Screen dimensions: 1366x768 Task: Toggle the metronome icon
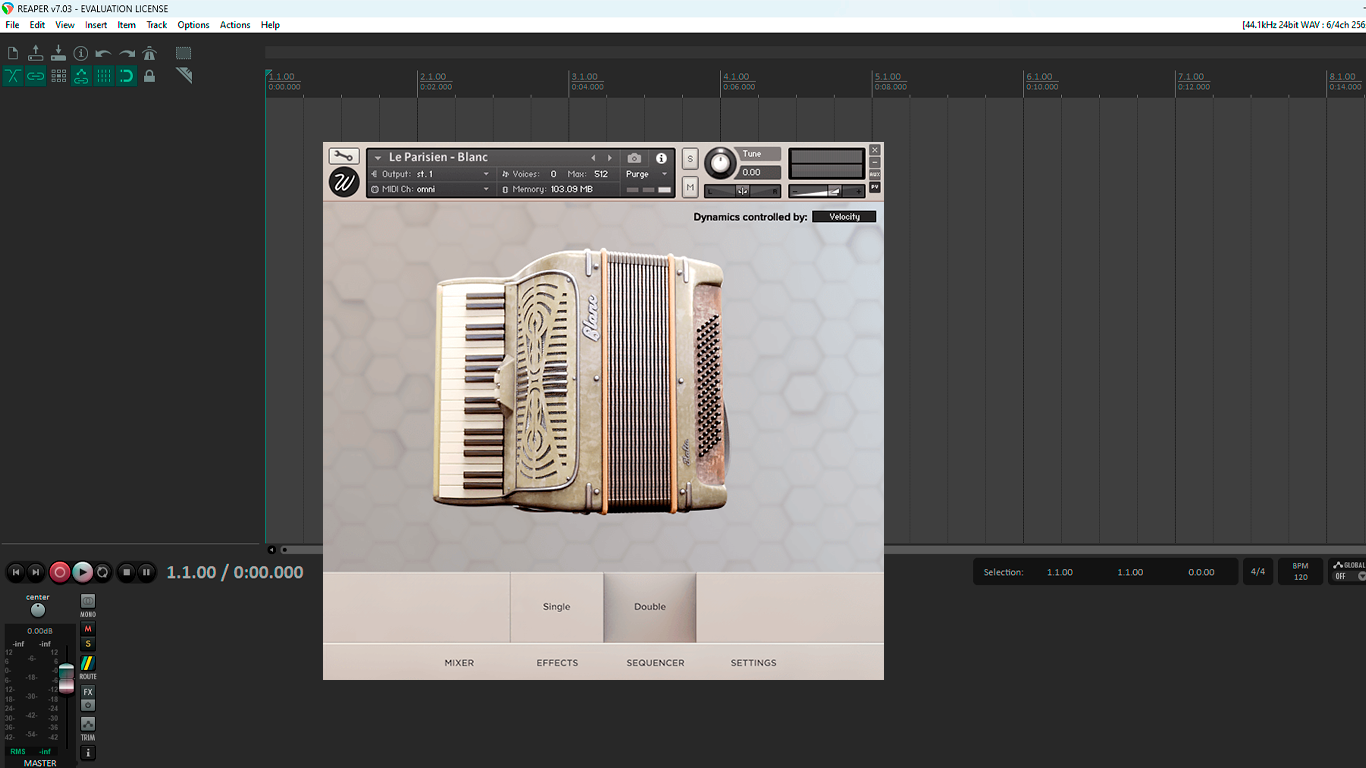point(149,53)
